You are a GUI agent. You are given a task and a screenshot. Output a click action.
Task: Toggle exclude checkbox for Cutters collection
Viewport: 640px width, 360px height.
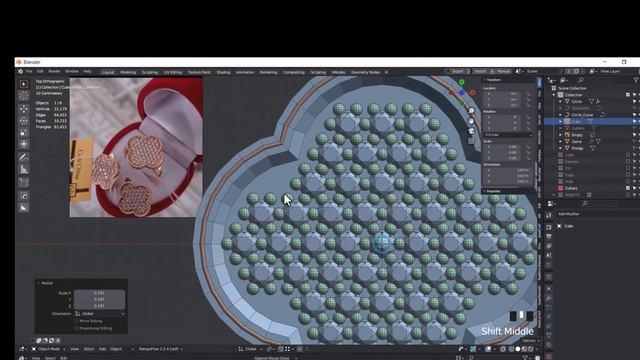point(628,188)
